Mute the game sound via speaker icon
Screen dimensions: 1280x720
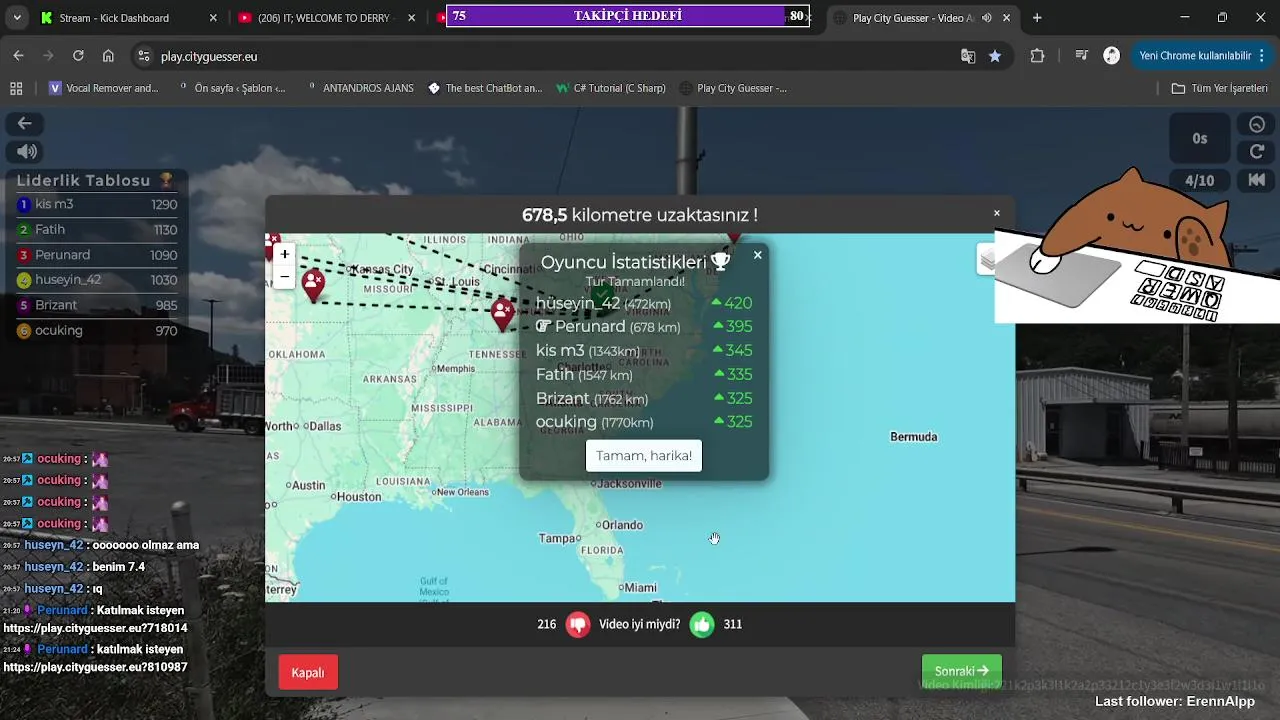(26, 152)
